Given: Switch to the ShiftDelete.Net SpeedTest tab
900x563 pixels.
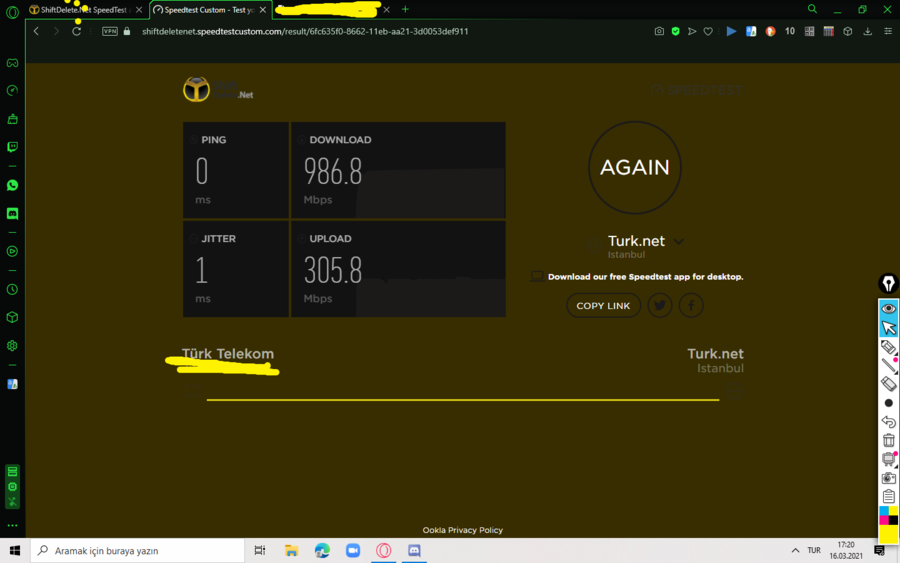Looking at the screenshot, I should pos(86,10).
